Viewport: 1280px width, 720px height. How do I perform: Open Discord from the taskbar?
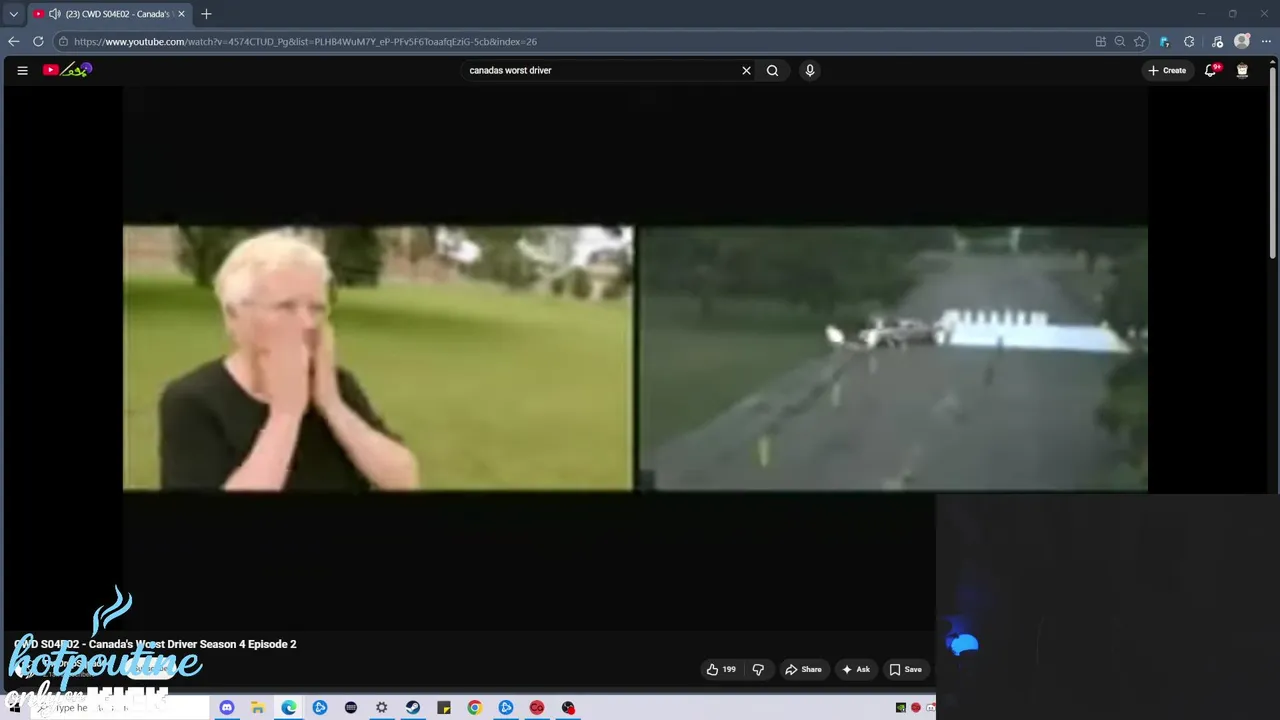point(227,708)
